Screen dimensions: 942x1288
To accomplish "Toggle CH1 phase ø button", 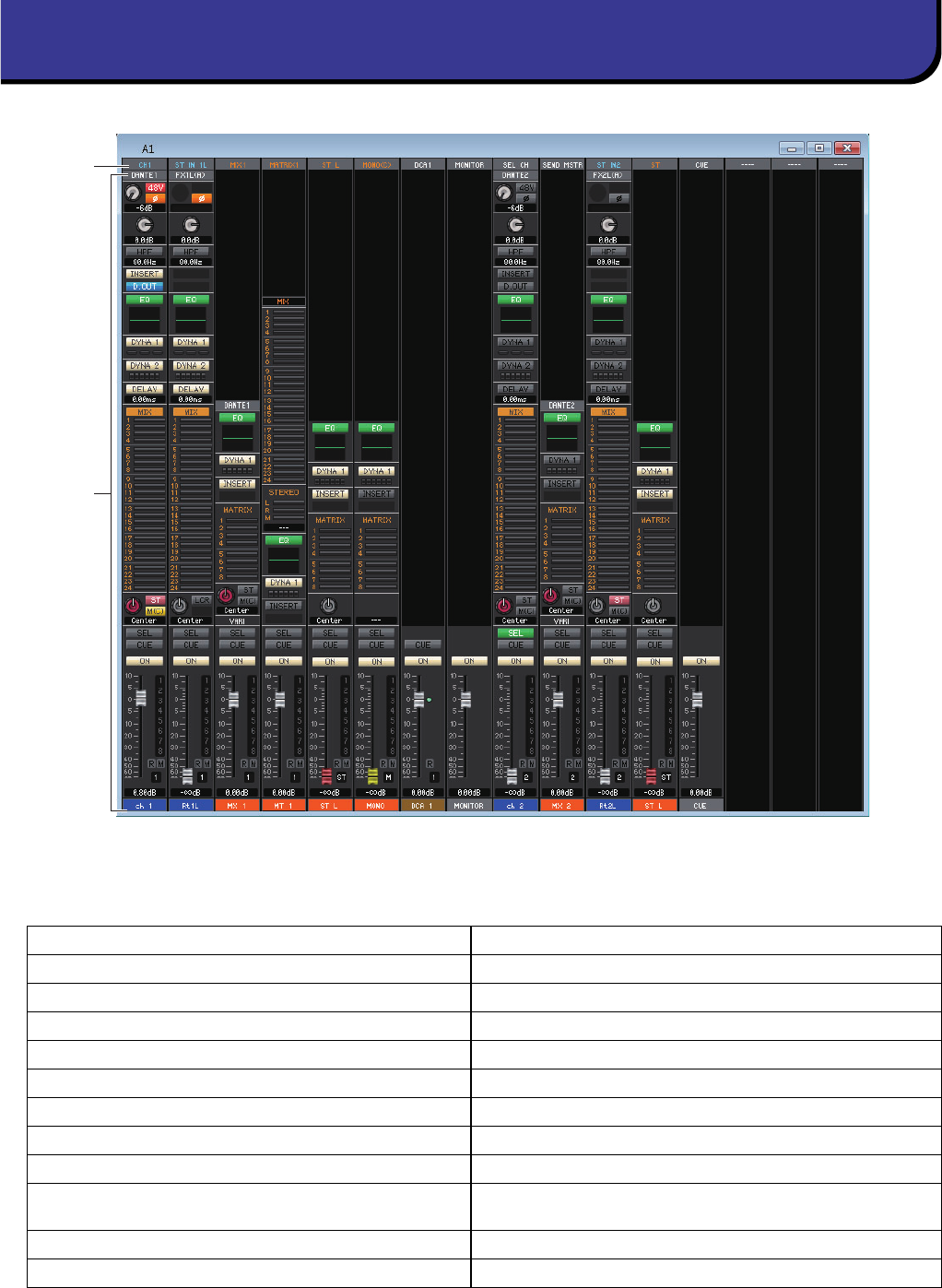I will [x=155, y=198].
